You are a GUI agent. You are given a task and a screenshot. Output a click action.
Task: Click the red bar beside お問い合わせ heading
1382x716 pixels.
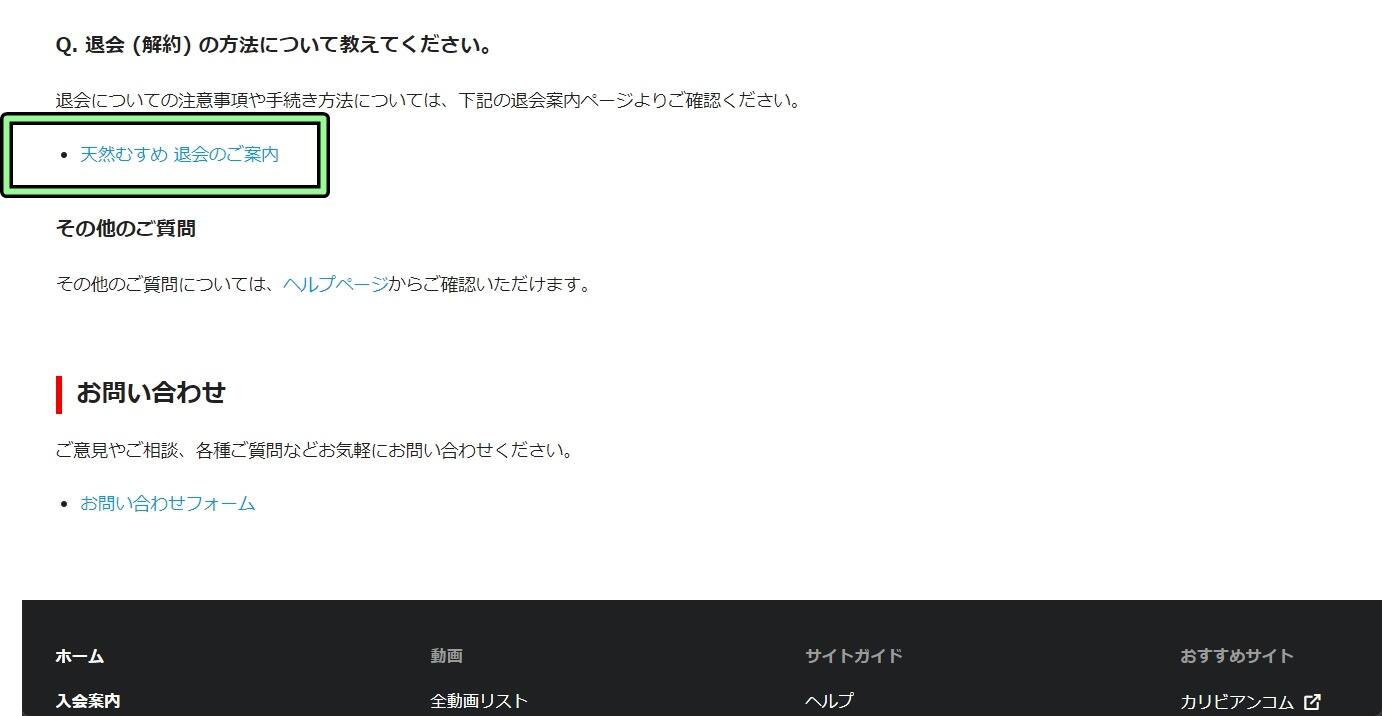click(59, 394)
